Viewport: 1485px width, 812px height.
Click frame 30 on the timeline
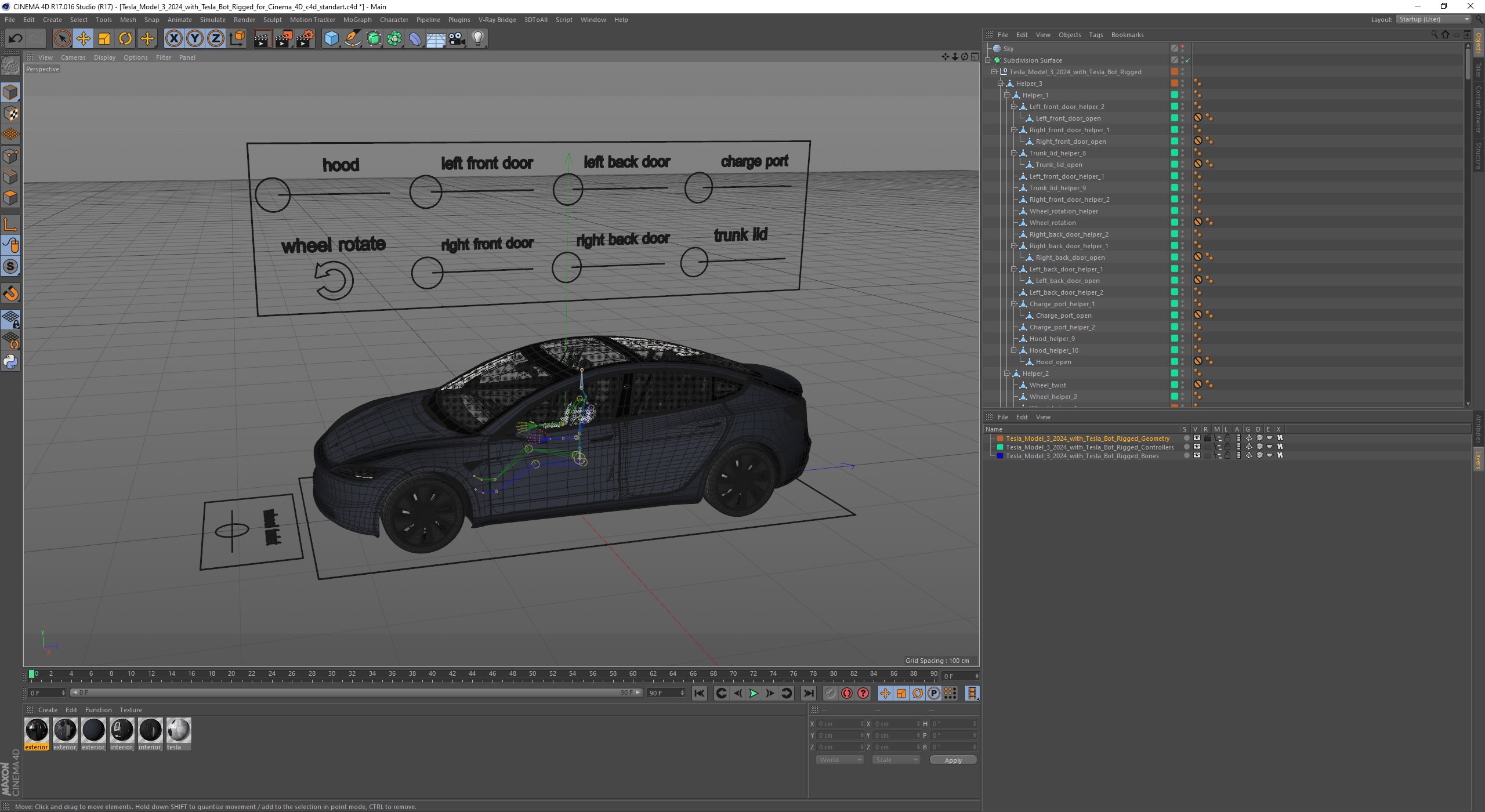pos(332,674)
